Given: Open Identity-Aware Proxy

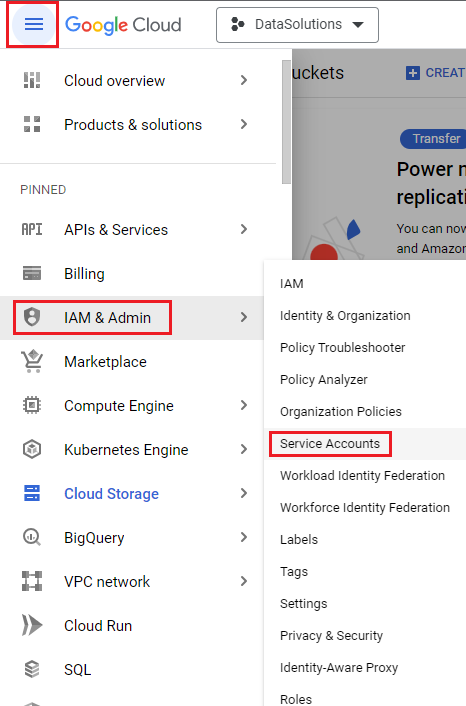Looking at the screenshot, I should [x=339, y=667].
